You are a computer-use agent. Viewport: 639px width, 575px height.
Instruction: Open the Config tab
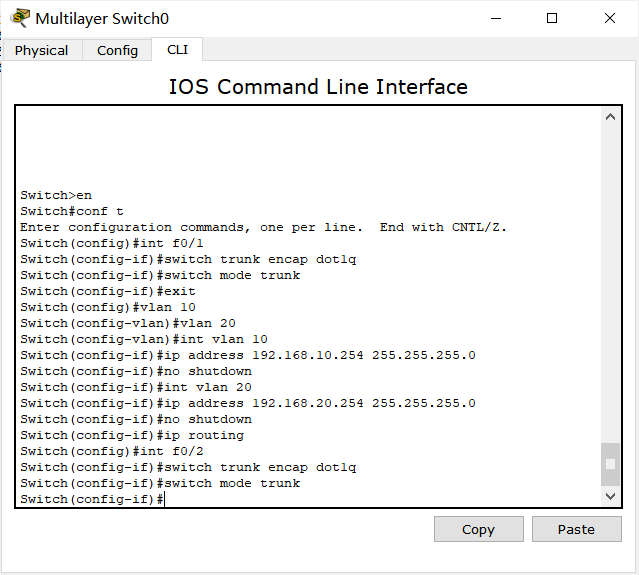pyautogui.click(x=117, y=50)
